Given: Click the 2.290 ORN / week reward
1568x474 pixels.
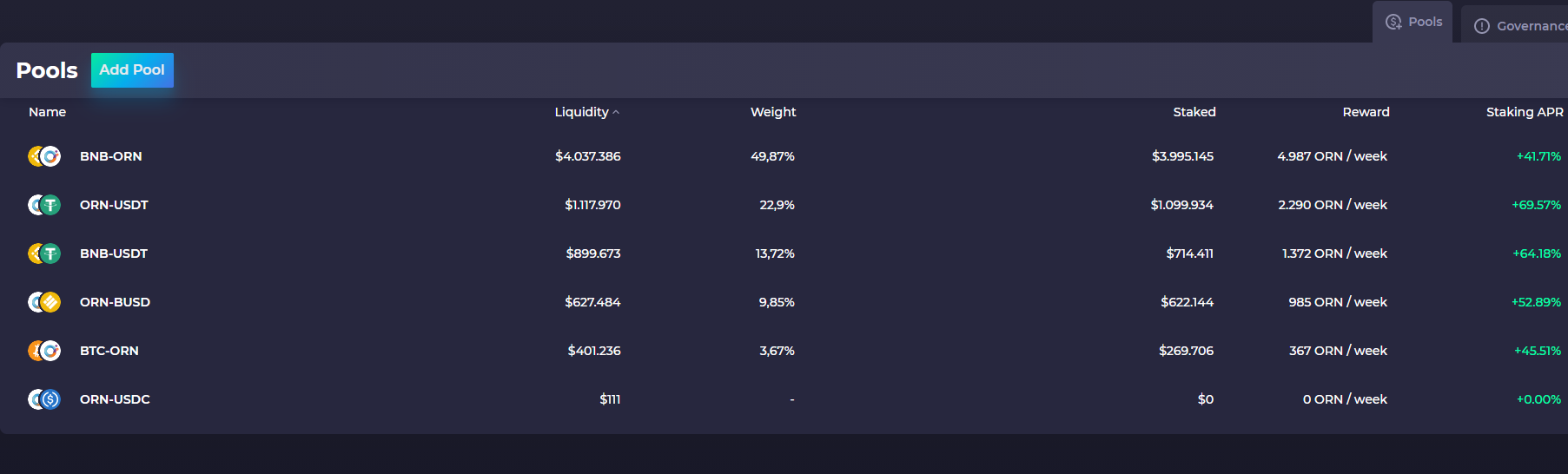Looking at the screenshot, I should [1333, 205].
